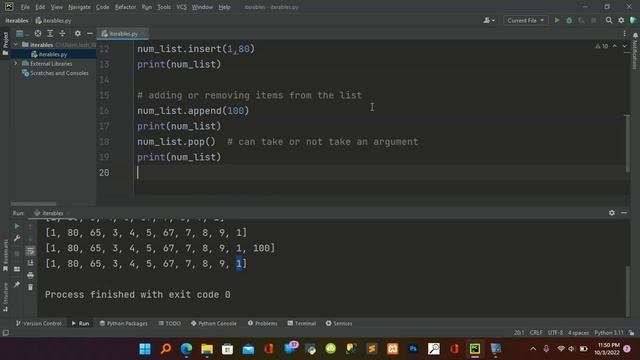Click the editor vertical scrollbar
The height and width of the screenshot is (360, 640).
coord(627,144)
